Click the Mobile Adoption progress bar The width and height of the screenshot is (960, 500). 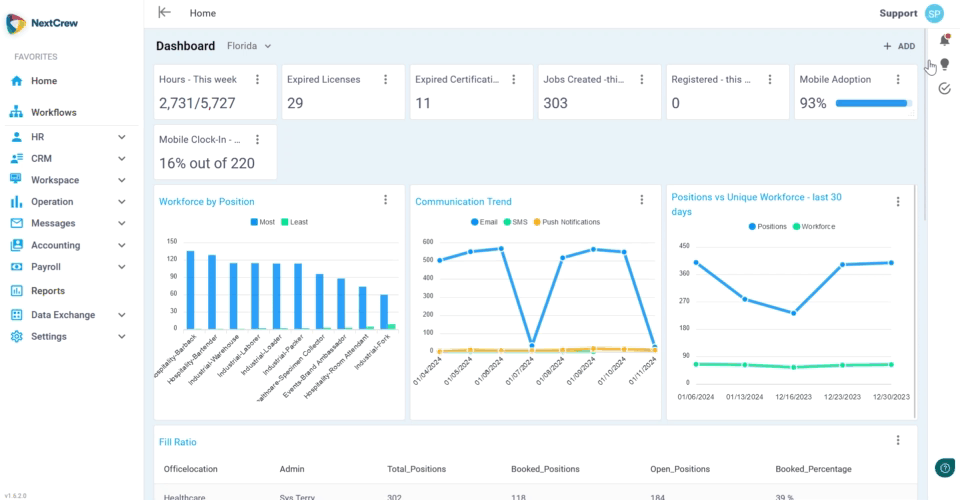click(x=874, y=103)
